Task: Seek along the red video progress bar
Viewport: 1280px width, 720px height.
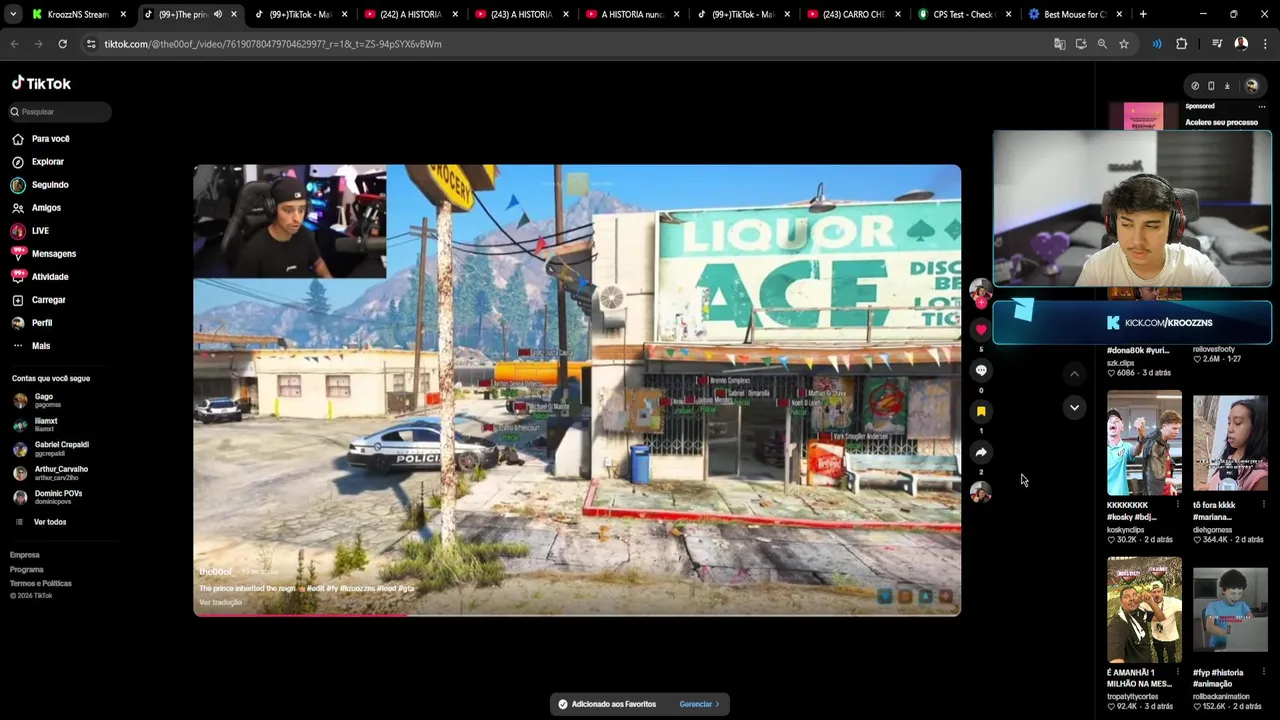Action: [577, 614]
